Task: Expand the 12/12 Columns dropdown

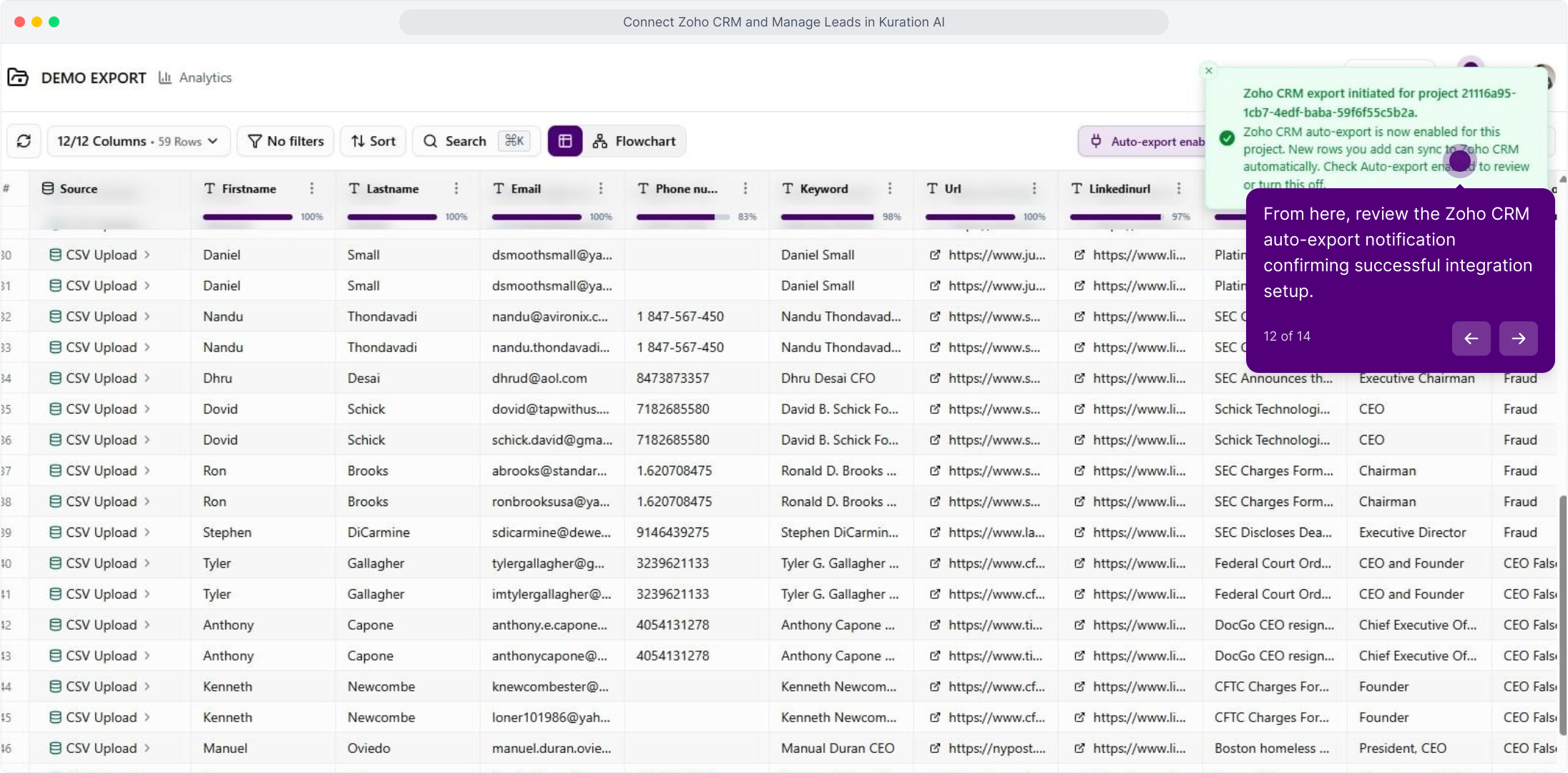Action: (x=138, y=141)
